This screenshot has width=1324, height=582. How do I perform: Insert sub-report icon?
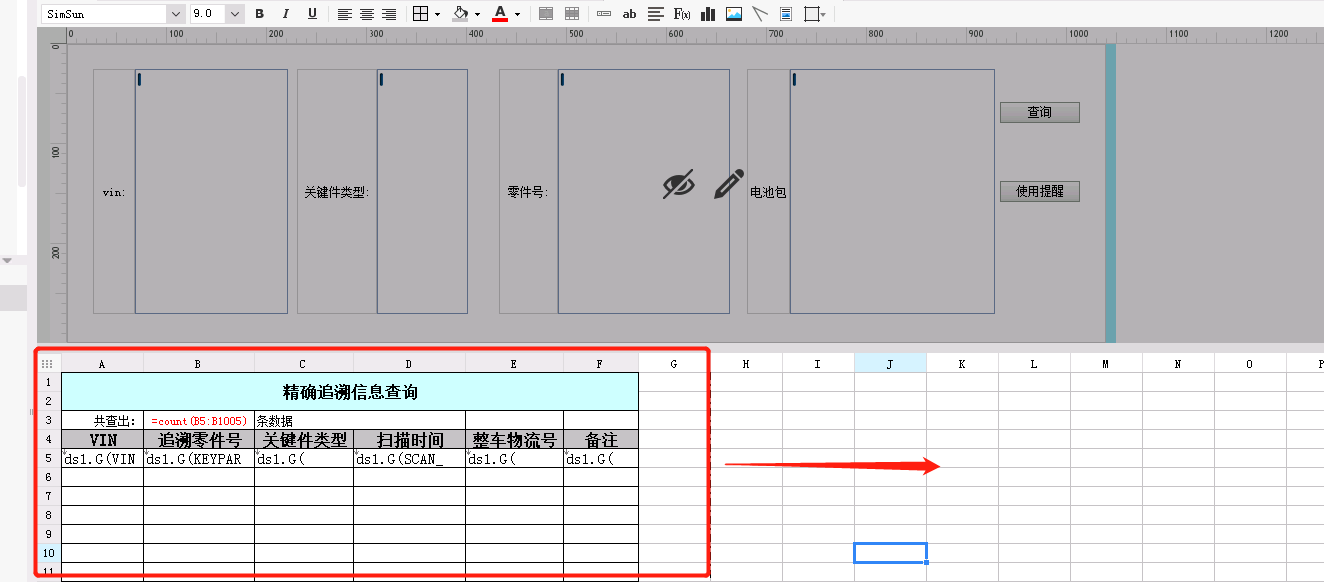(x=786, y=14)
